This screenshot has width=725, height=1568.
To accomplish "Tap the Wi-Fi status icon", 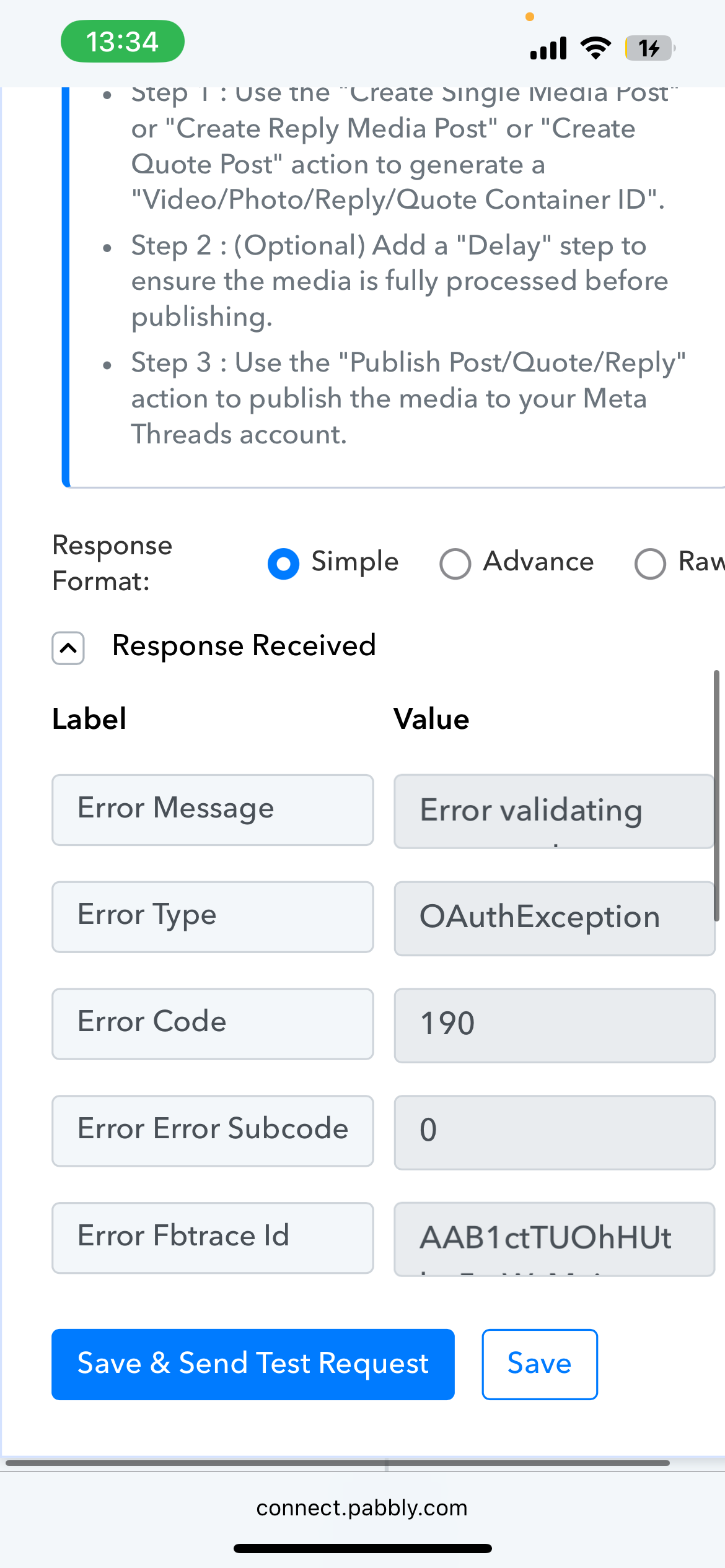I will pyautogui.click(x=595, y=48).
